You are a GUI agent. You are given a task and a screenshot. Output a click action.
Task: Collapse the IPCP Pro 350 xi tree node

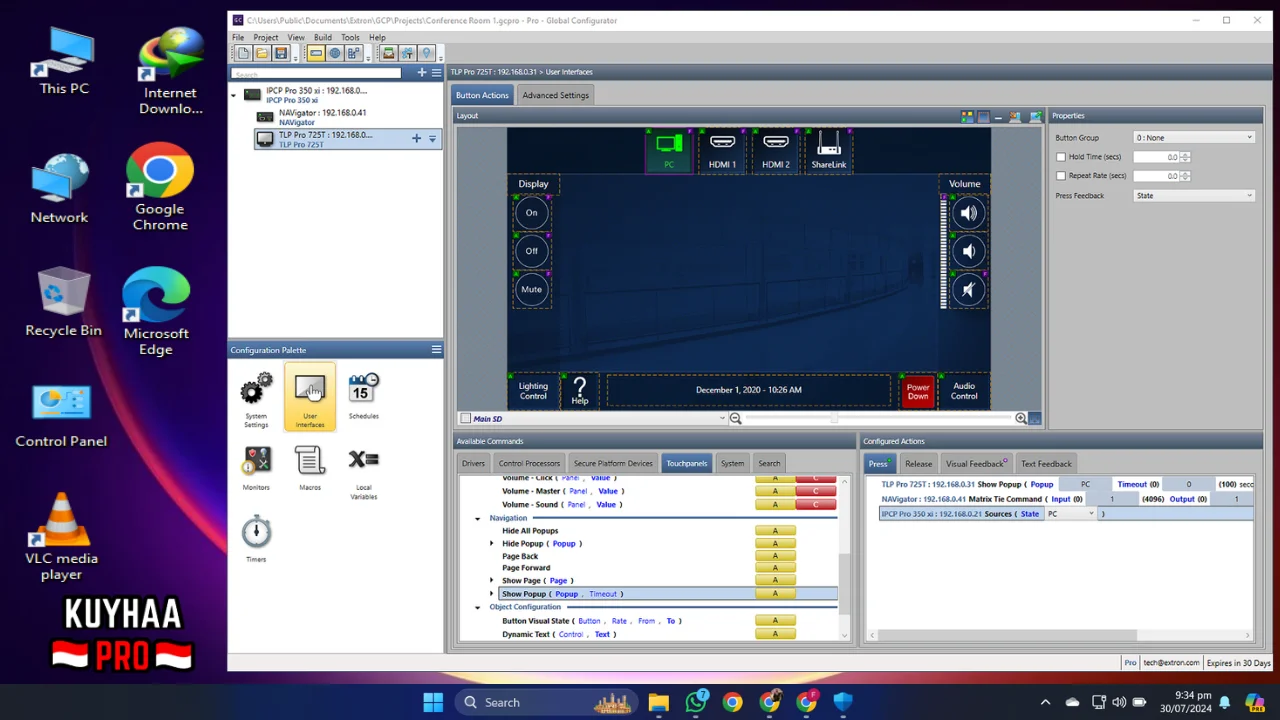point(234,95)
